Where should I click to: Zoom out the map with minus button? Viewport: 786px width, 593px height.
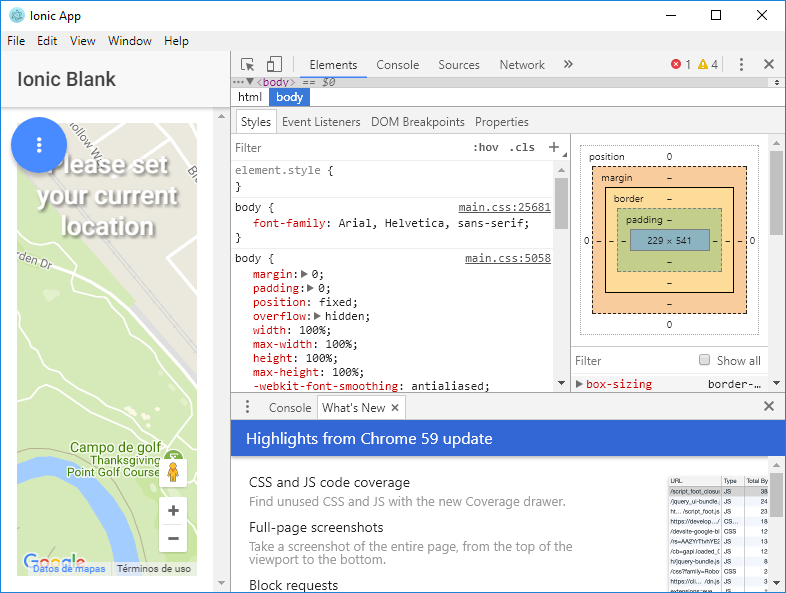173,539
